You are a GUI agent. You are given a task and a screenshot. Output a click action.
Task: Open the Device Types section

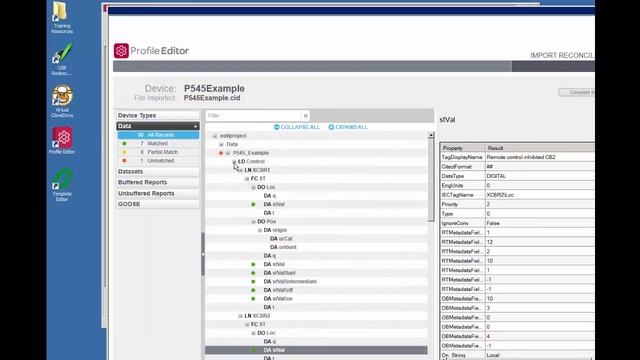tap(158, 116)
